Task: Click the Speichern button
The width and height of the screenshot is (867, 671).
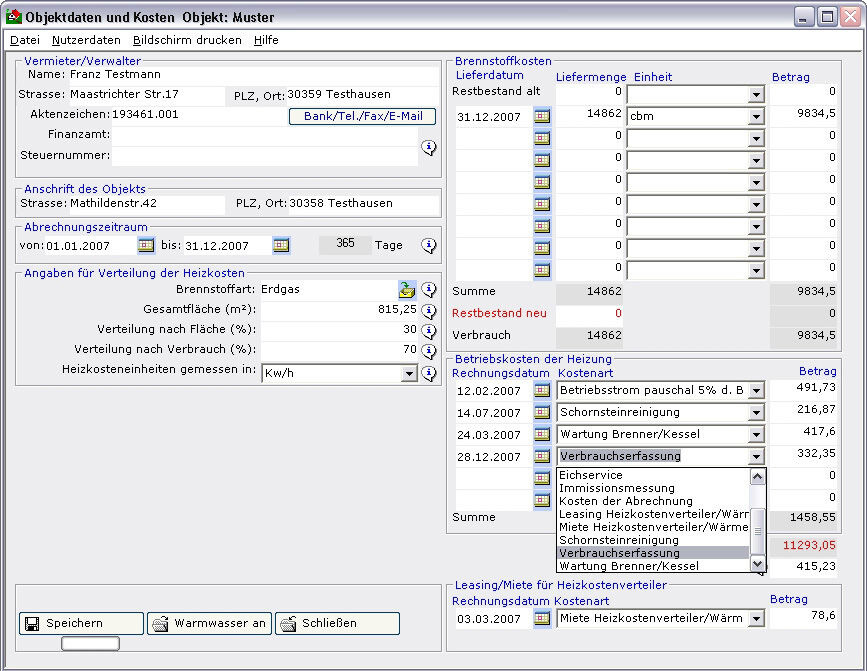Action: coord(81,623)
